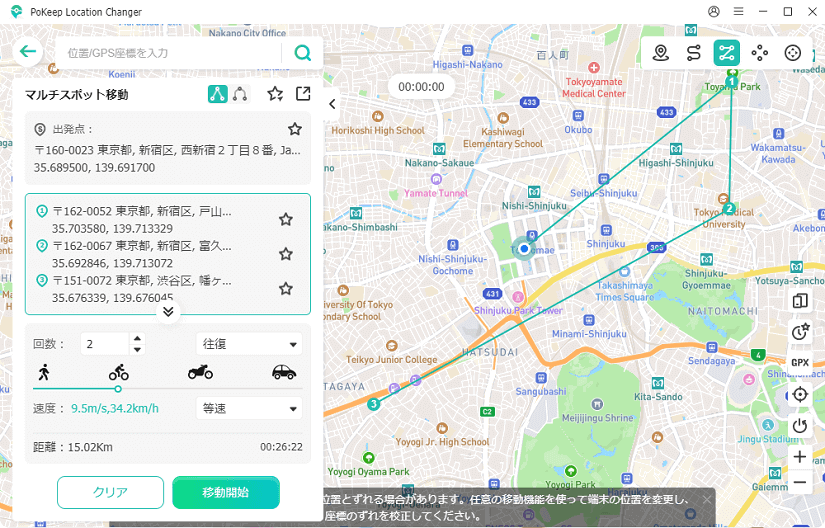The width and height of the screenshot is (825, 528).
Task: Open joystick mode icon in toolbar
Action: 792,53
